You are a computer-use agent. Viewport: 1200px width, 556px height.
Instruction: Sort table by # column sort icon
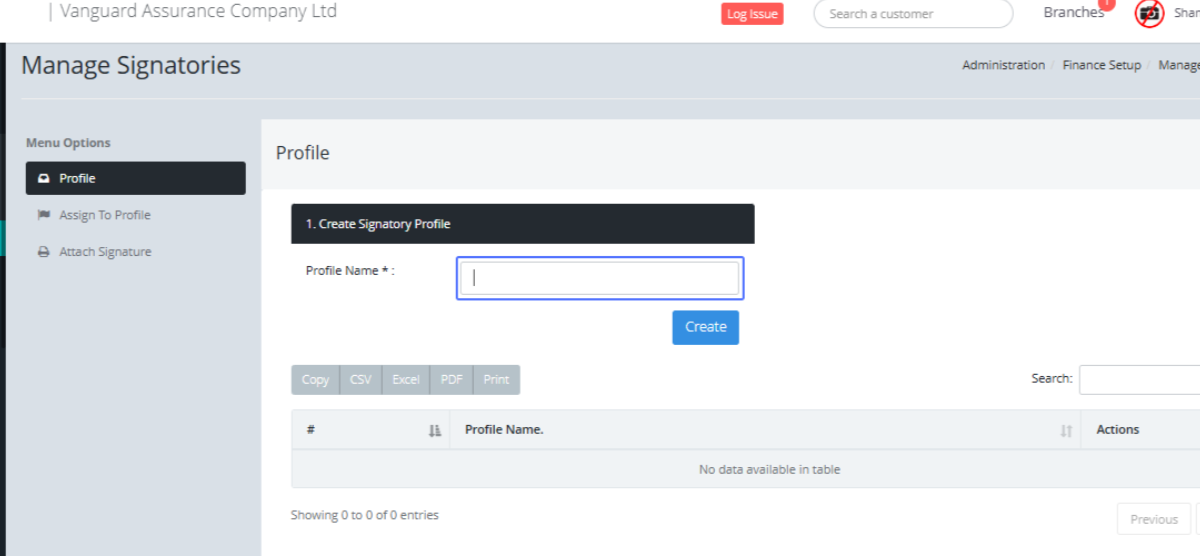click(434, 430)
